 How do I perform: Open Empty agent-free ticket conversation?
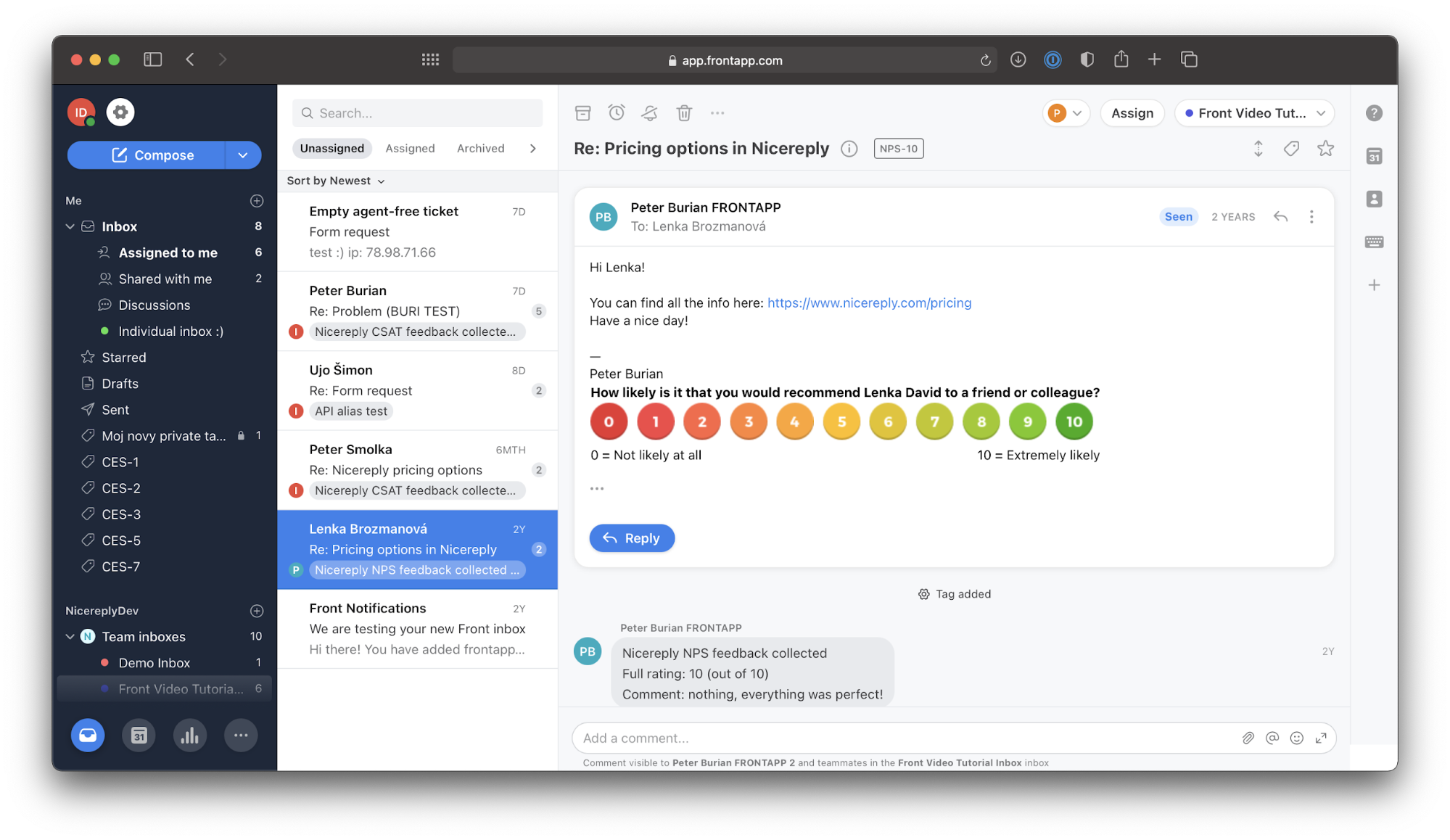coord(417,232)
